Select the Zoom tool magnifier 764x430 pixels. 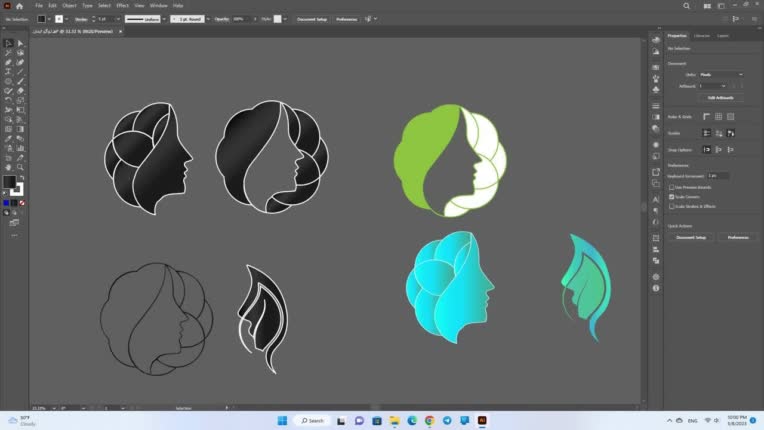click(20, 167)
